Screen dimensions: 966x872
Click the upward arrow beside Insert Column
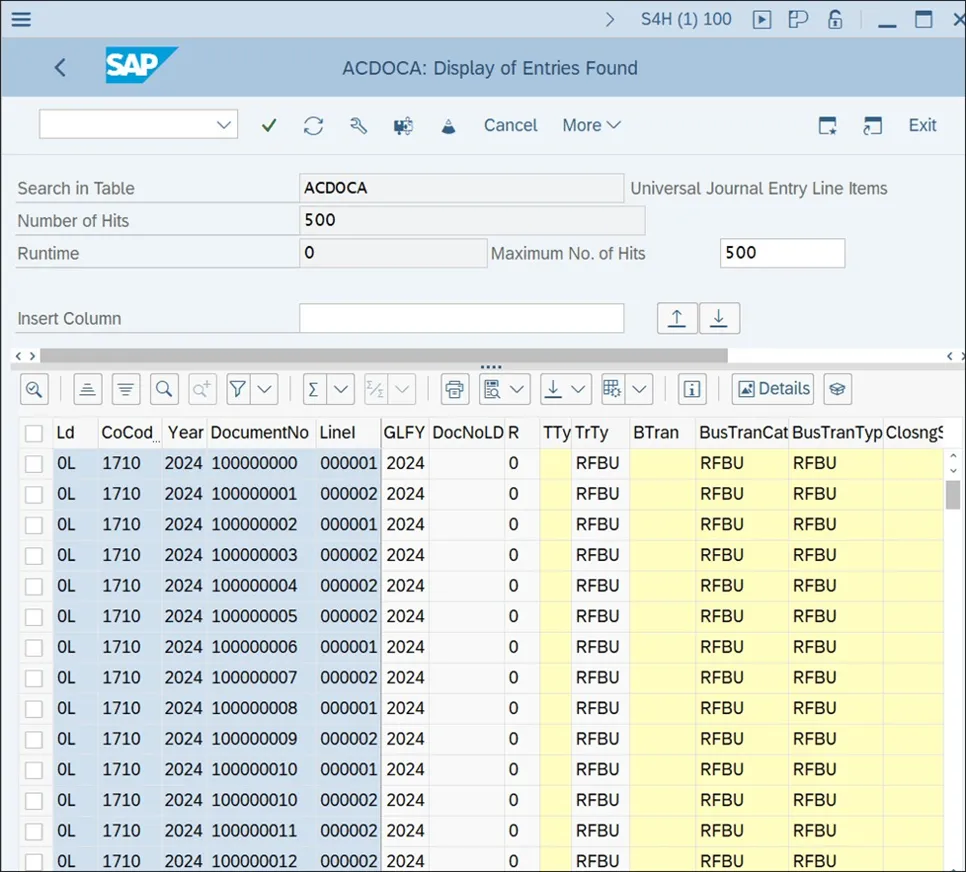click(x=677, y=318)
